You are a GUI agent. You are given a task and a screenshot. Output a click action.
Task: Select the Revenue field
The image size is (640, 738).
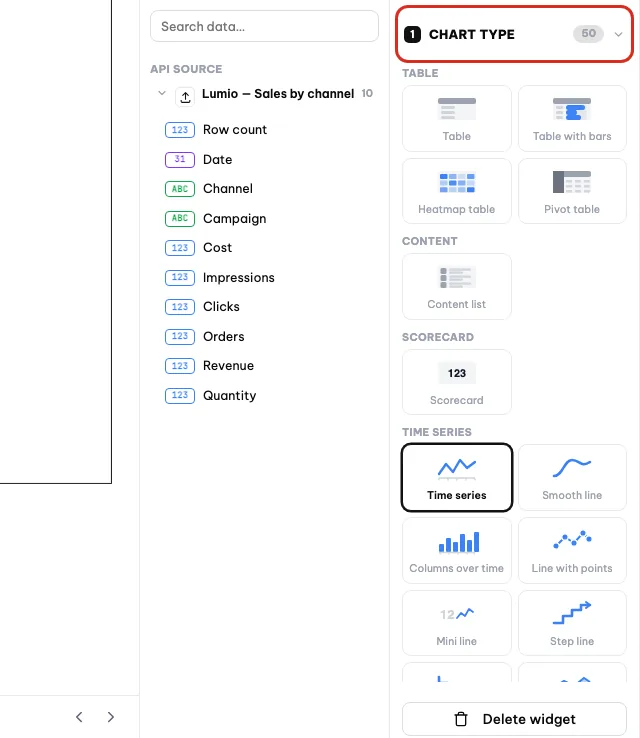click(228, 366)
